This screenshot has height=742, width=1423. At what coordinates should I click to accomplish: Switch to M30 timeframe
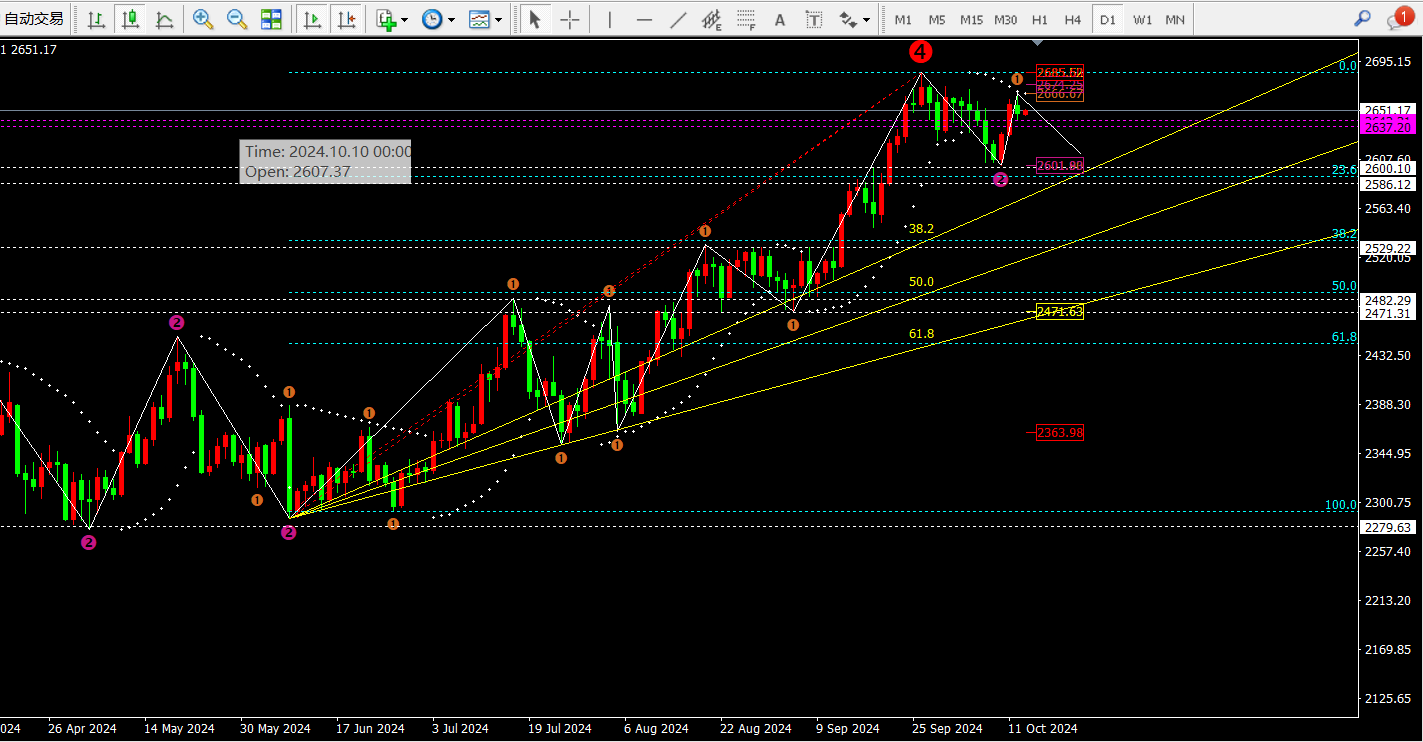point(1006,19)
